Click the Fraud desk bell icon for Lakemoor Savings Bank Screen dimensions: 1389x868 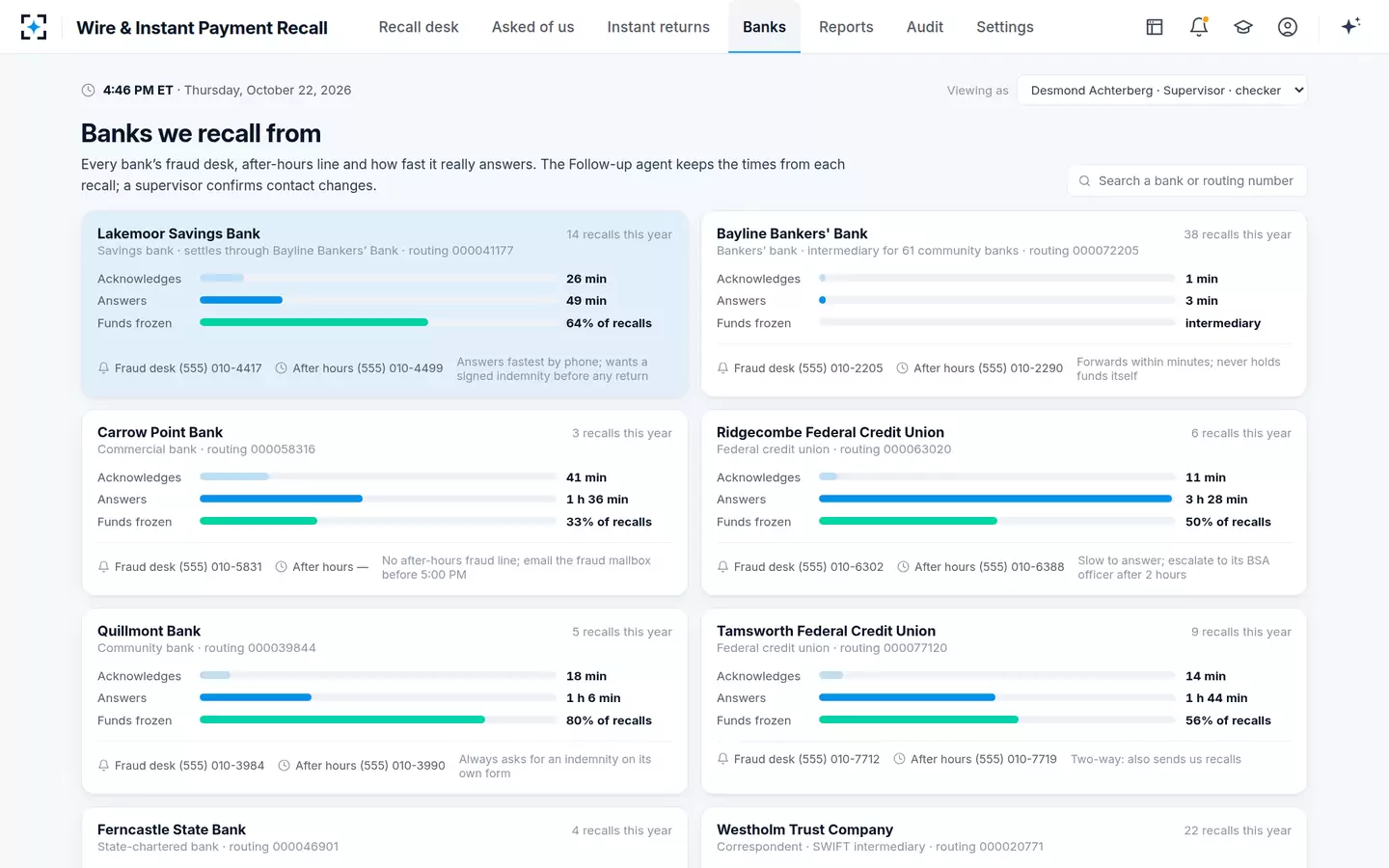pos(103,368)
